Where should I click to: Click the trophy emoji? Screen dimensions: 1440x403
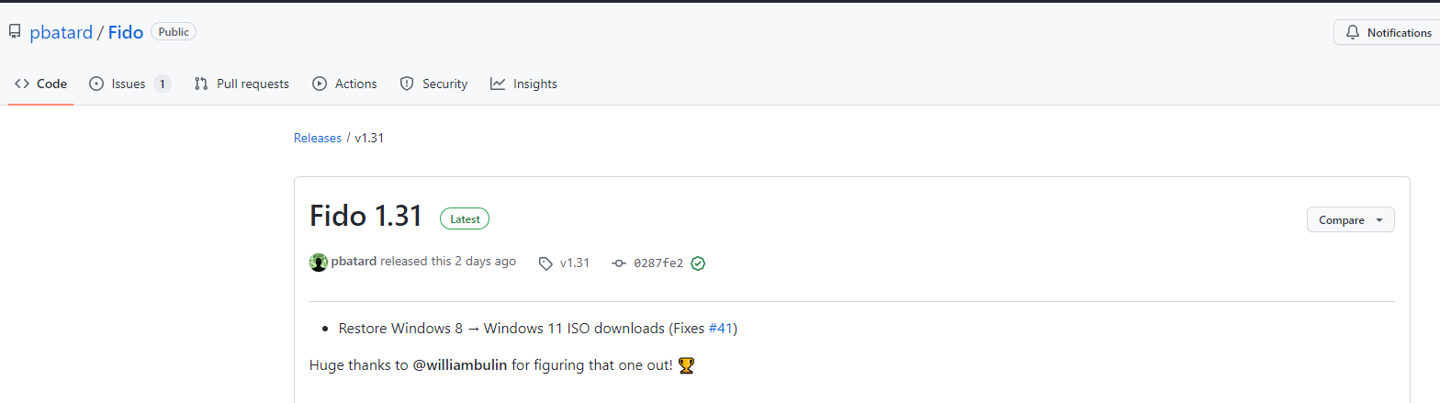click(x=686, y=365)
